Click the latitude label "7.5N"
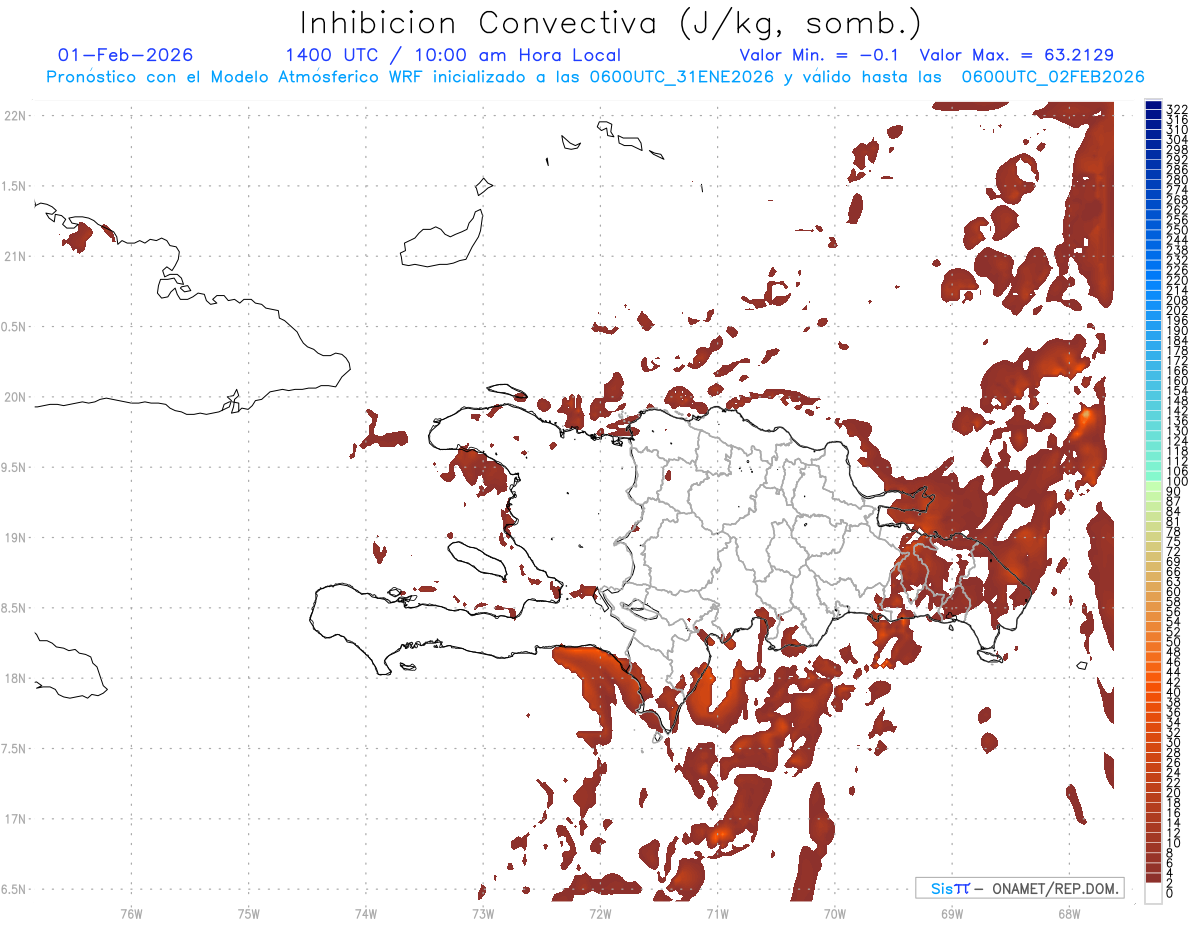Viewport: 1200px width, 927px height. 13,749
